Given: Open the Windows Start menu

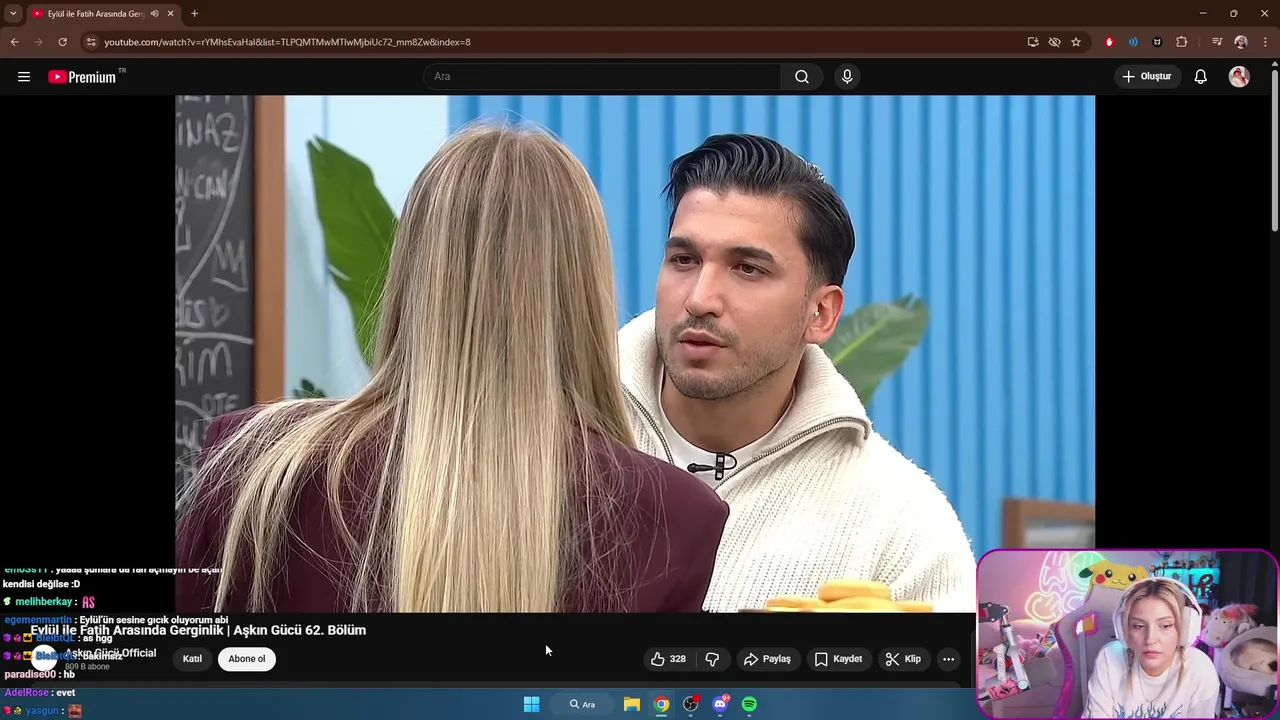Looking at the screenshot, I should point(531,704).
